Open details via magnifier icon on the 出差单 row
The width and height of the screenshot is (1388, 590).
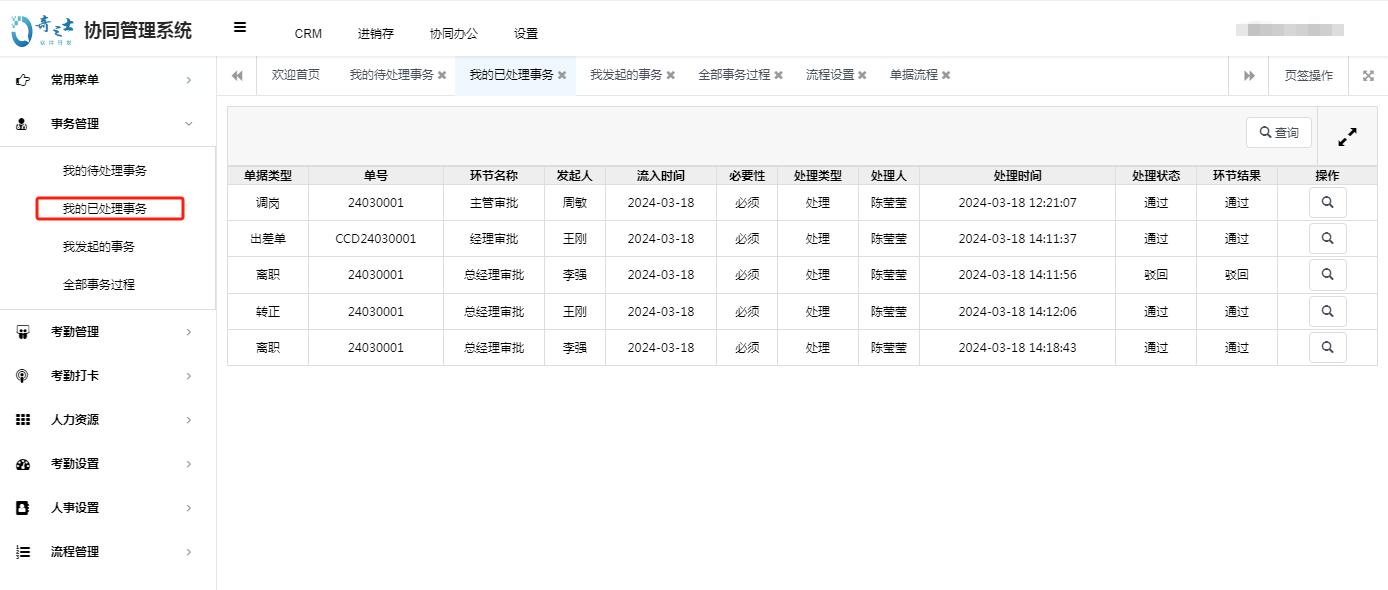[1327, 238]
